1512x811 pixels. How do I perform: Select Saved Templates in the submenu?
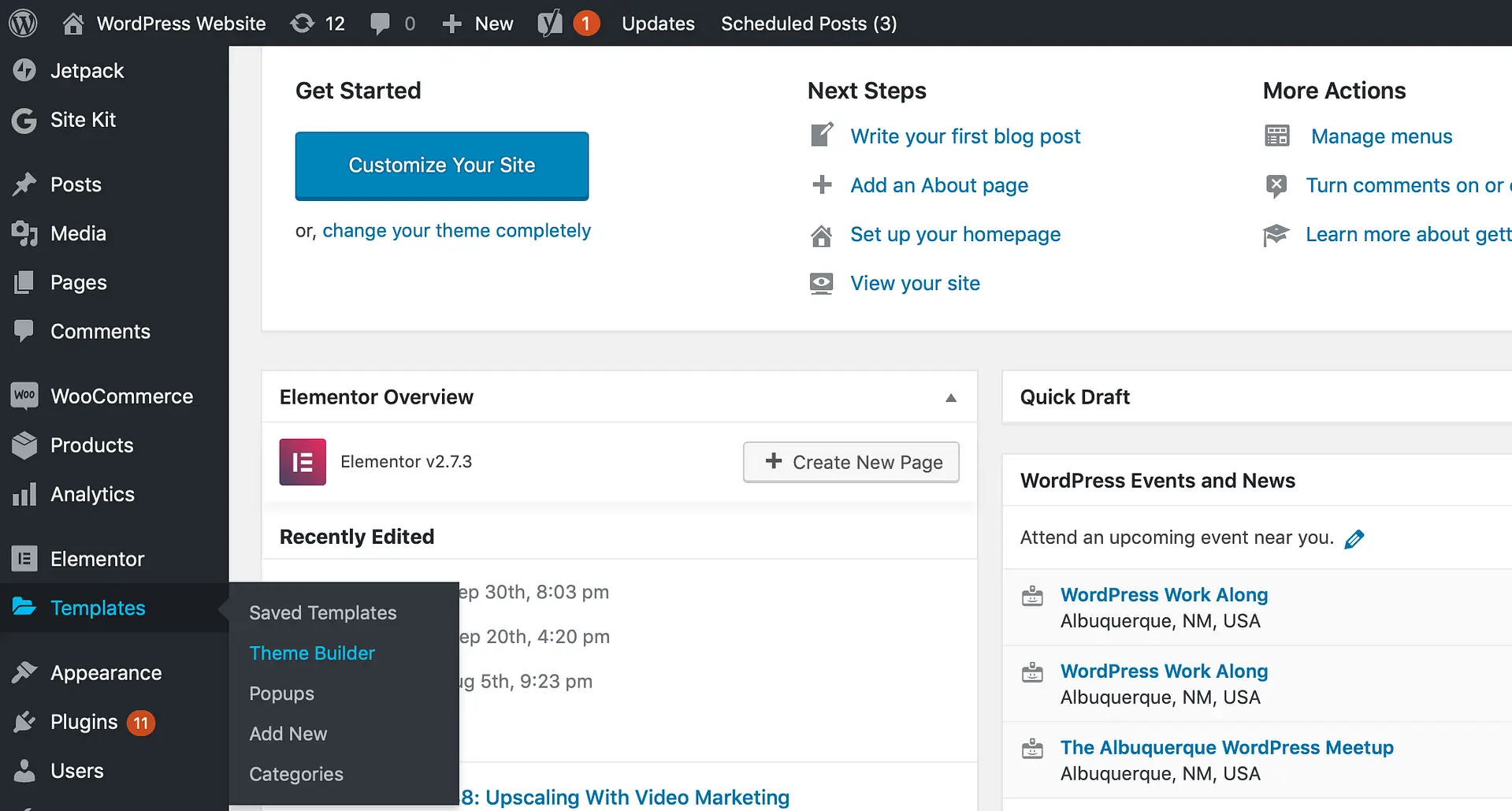pyautogui.click(x=322, y=612)
